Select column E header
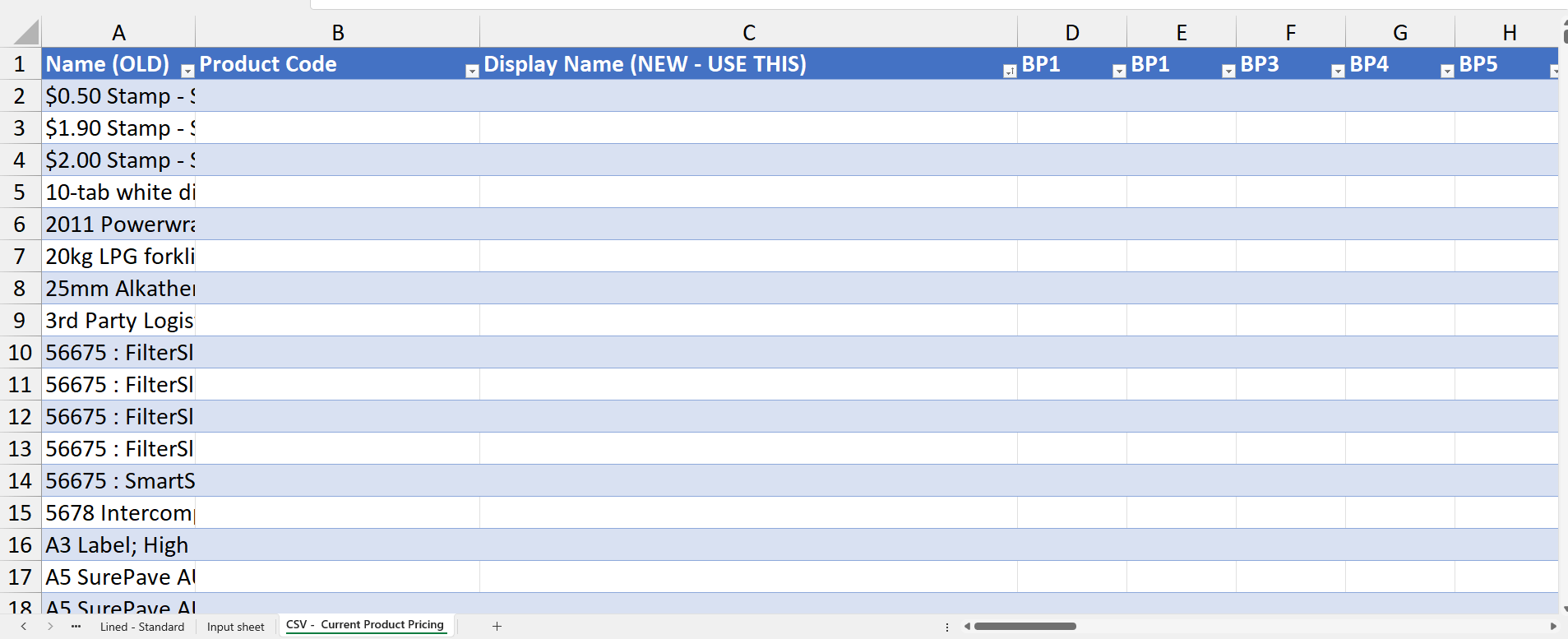This screenshot has height=639, width=1568. click(x=1182, y=33)
